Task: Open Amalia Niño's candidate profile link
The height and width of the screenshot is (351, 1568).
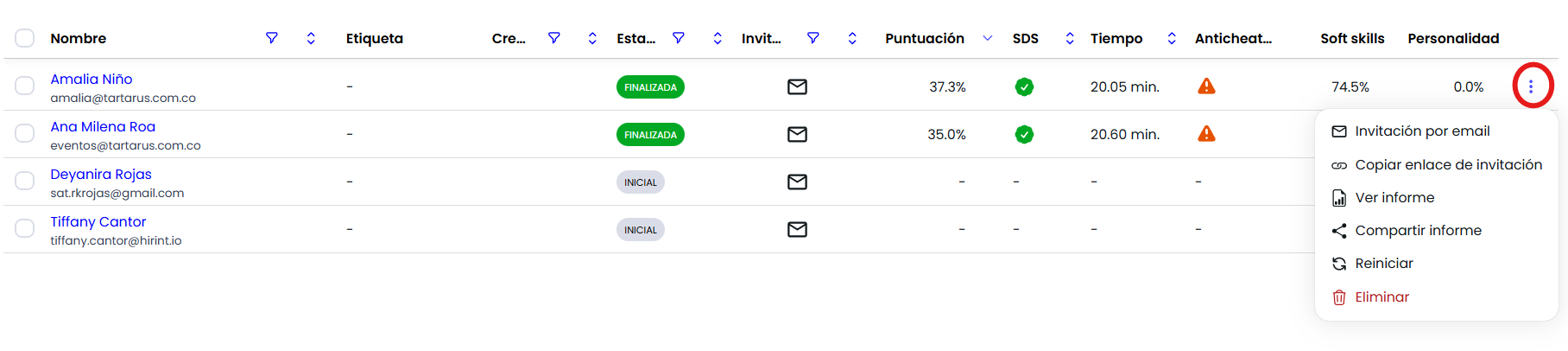Action: click(92, 80)
